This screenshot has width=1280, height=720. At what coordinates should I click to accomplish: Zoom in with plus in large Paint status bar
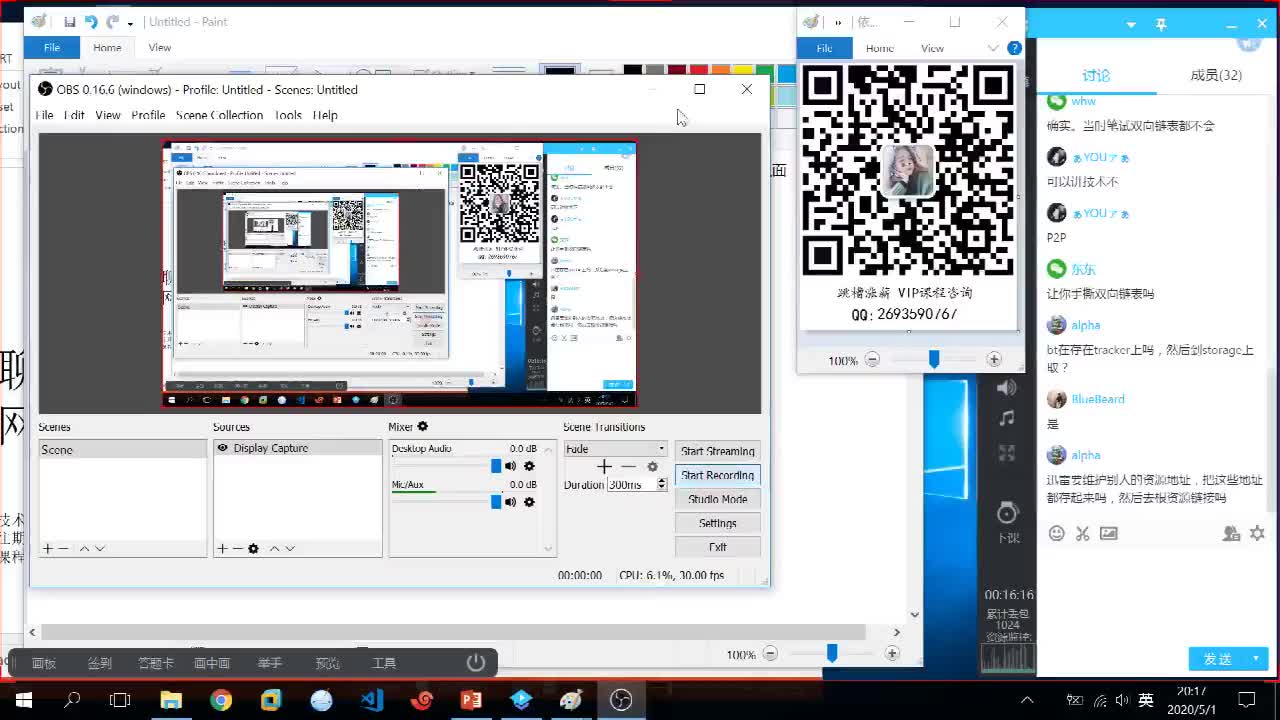[x=892, y=654]
